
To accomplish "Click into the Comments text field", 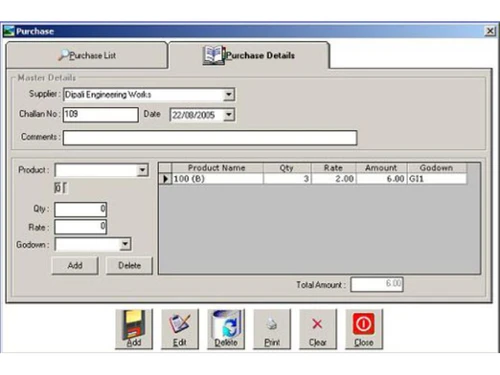I will 210,138.
